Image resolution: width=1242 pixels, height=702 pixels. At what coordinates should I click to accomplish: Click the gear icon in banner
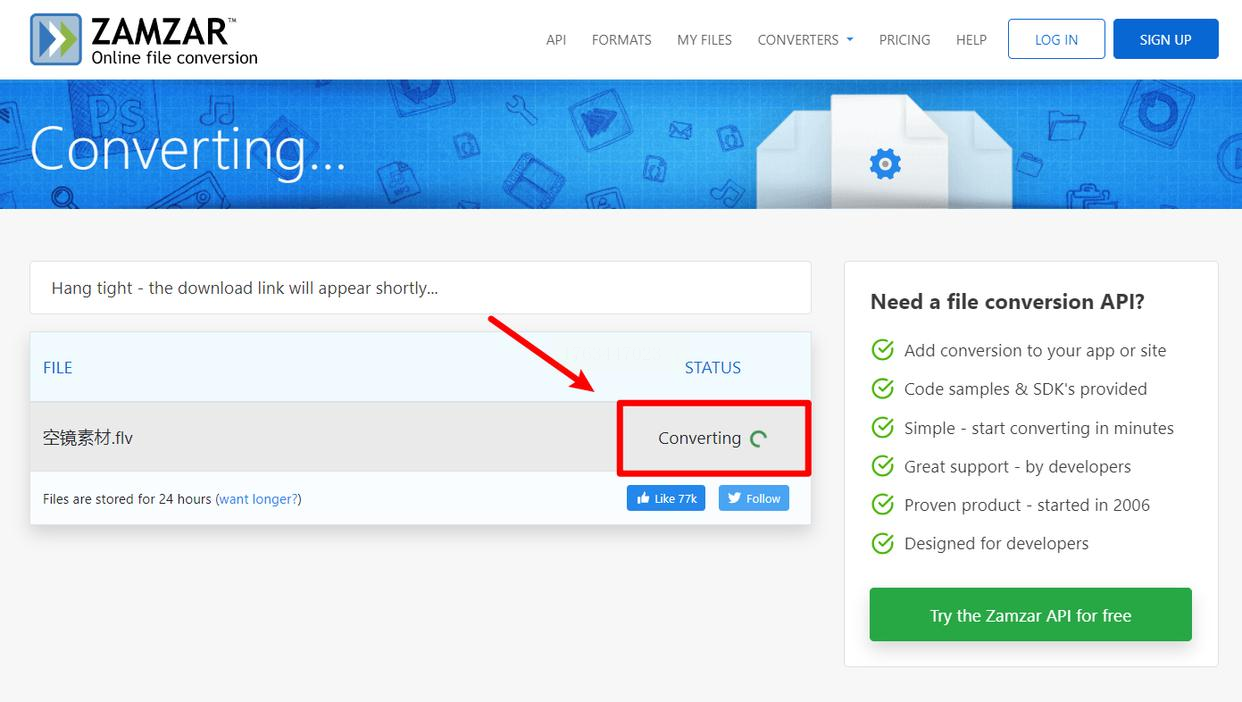(885, 163)
